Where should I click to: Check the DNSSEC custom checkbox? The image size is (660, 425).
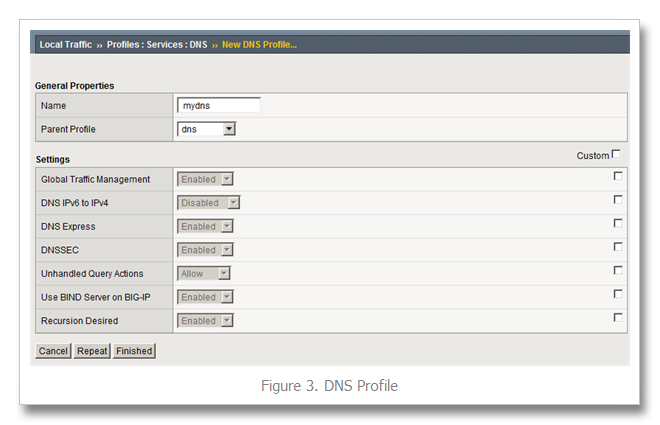point(618,247)
